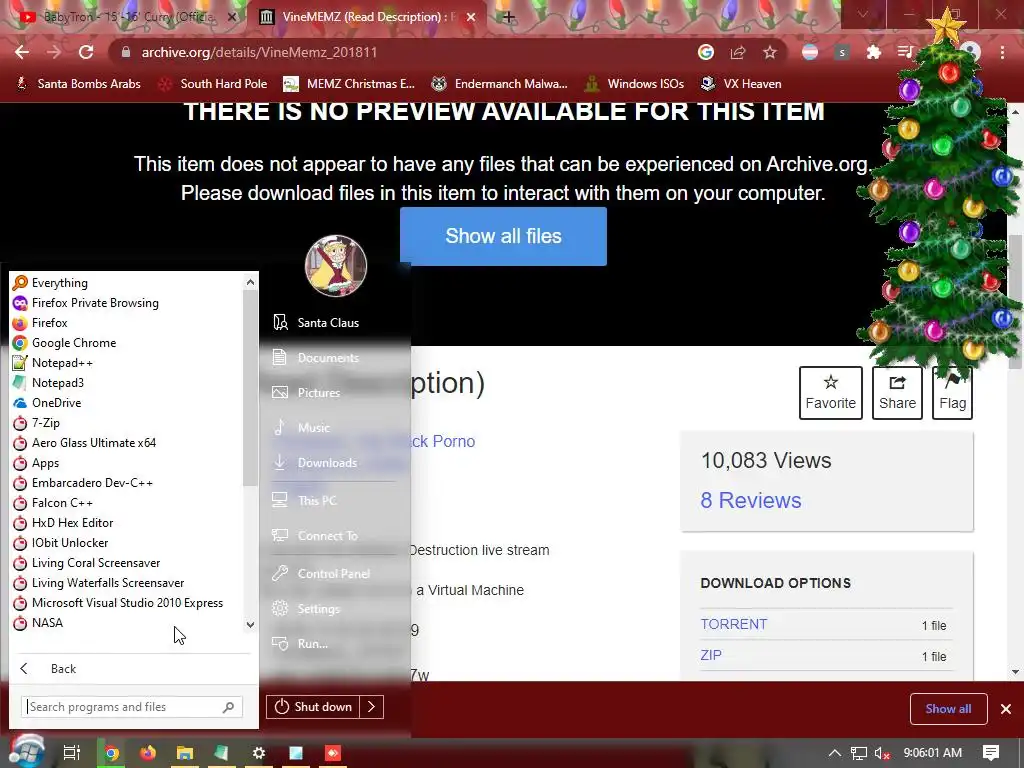The height and width of the screenshot is (768, 1024).
Task: Open the Santa Bombs Arabs bookmark
Action: point(78,84)
